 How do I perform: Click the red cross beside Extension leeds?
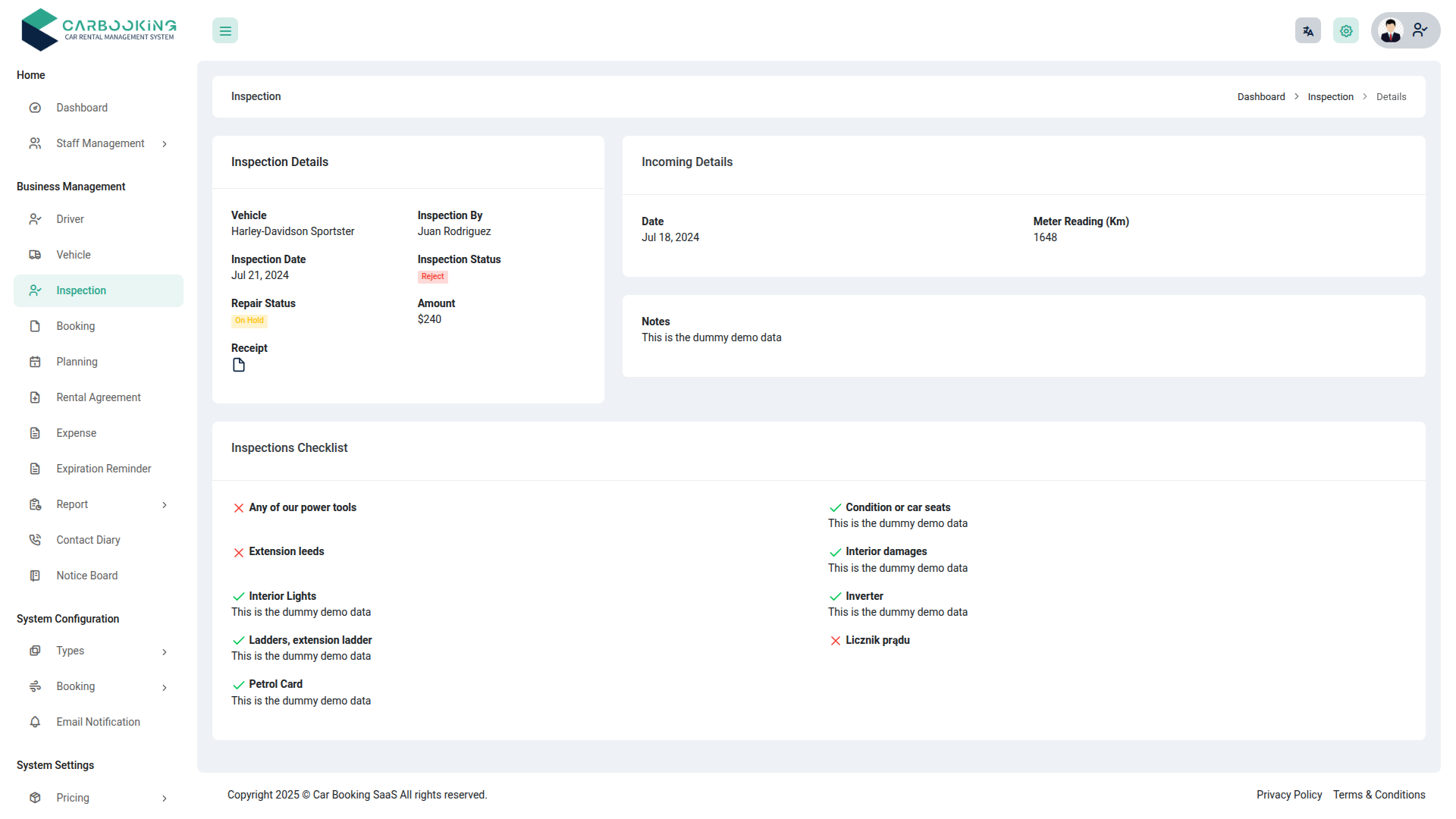point(238,552)
